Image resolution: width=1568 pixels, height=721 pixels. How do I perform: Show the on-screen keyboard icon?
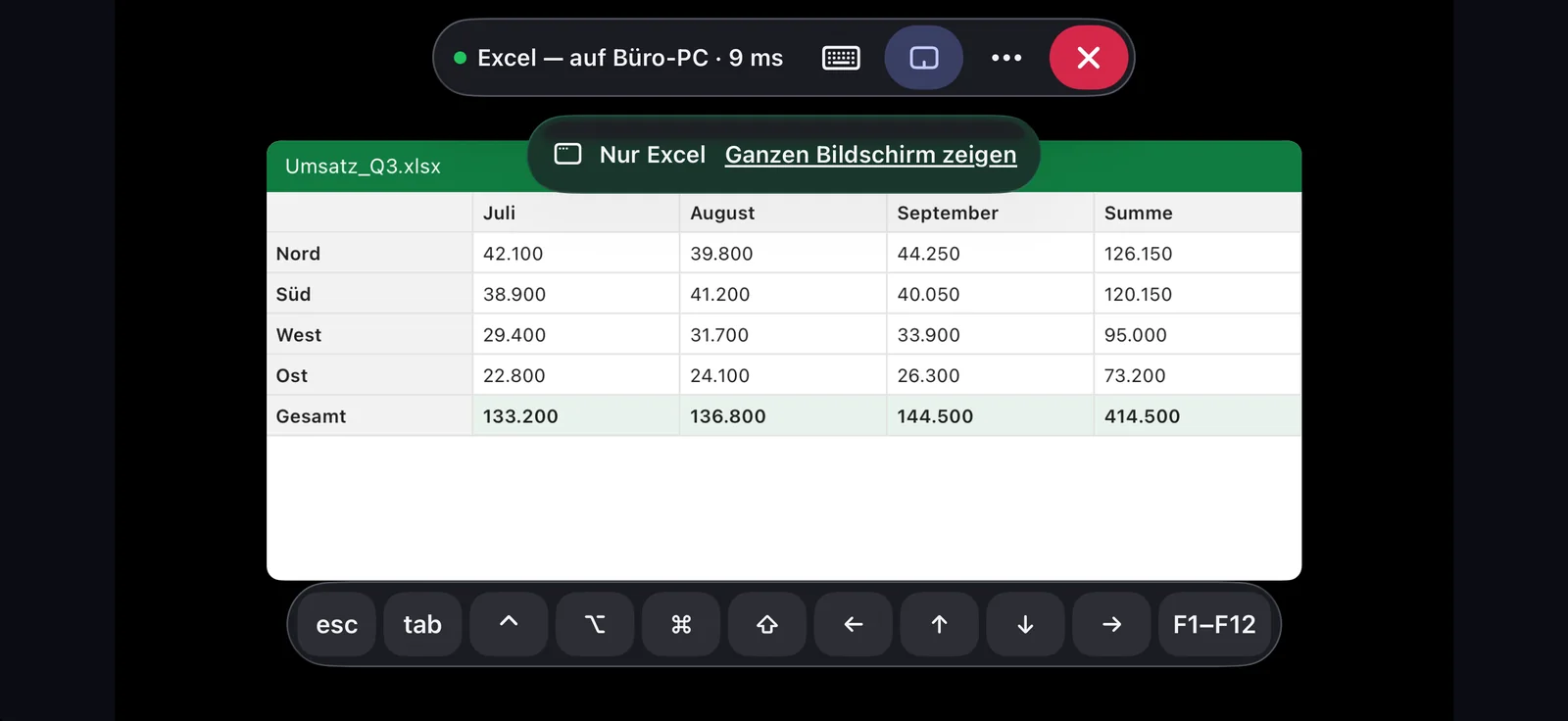(841, 58)
